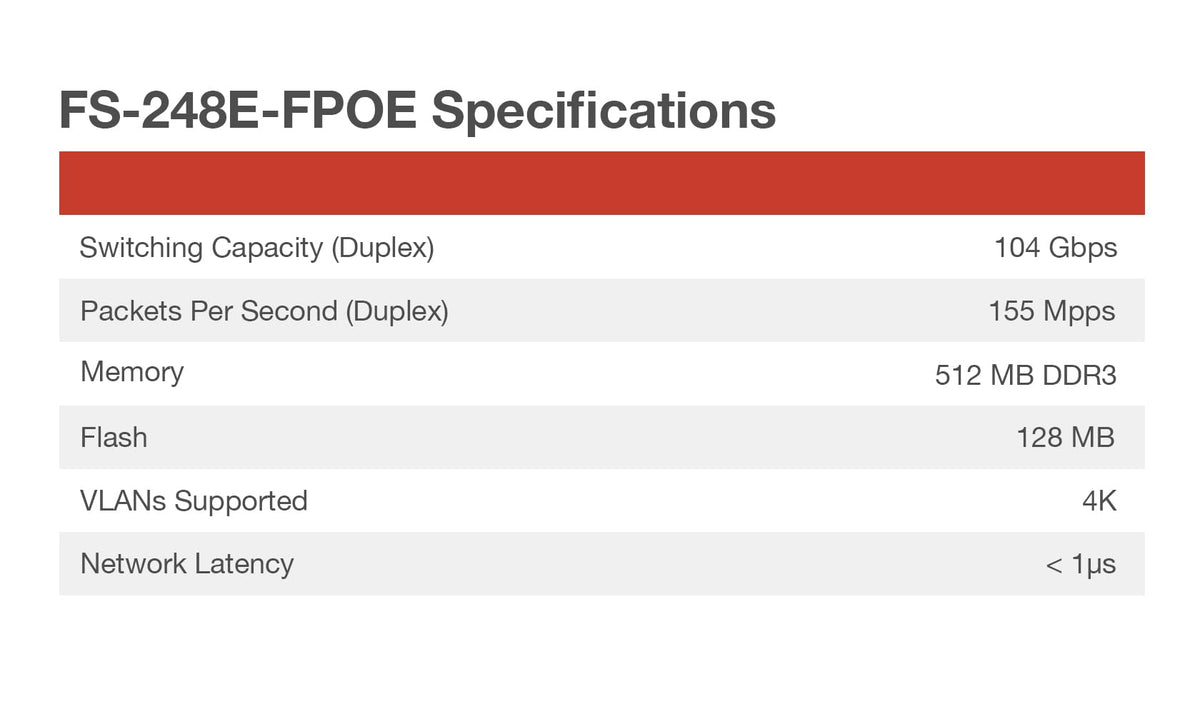Click (Duplex) in the Packets Per Second row

[397, 311]
